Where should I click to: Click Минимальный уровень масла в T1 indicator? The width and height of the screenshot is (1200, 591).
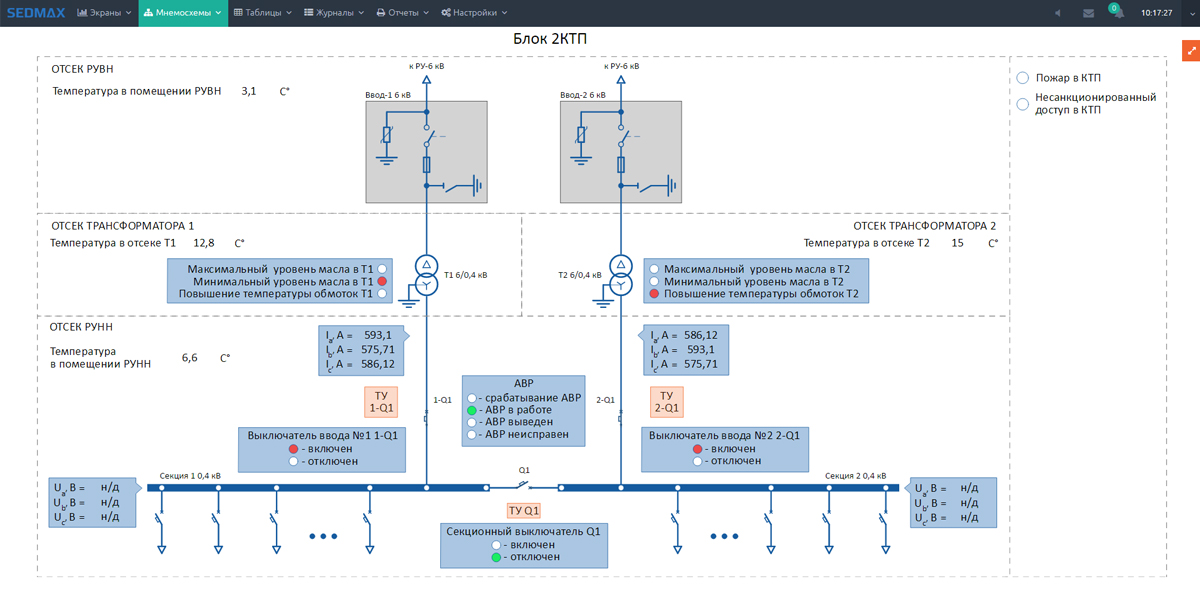coord(382,282)
